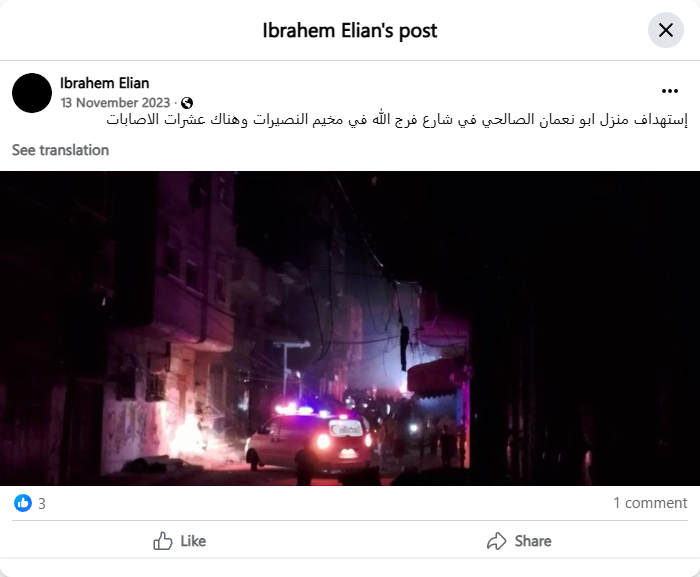Open the reactions count of 3

[x=42, y=504]
